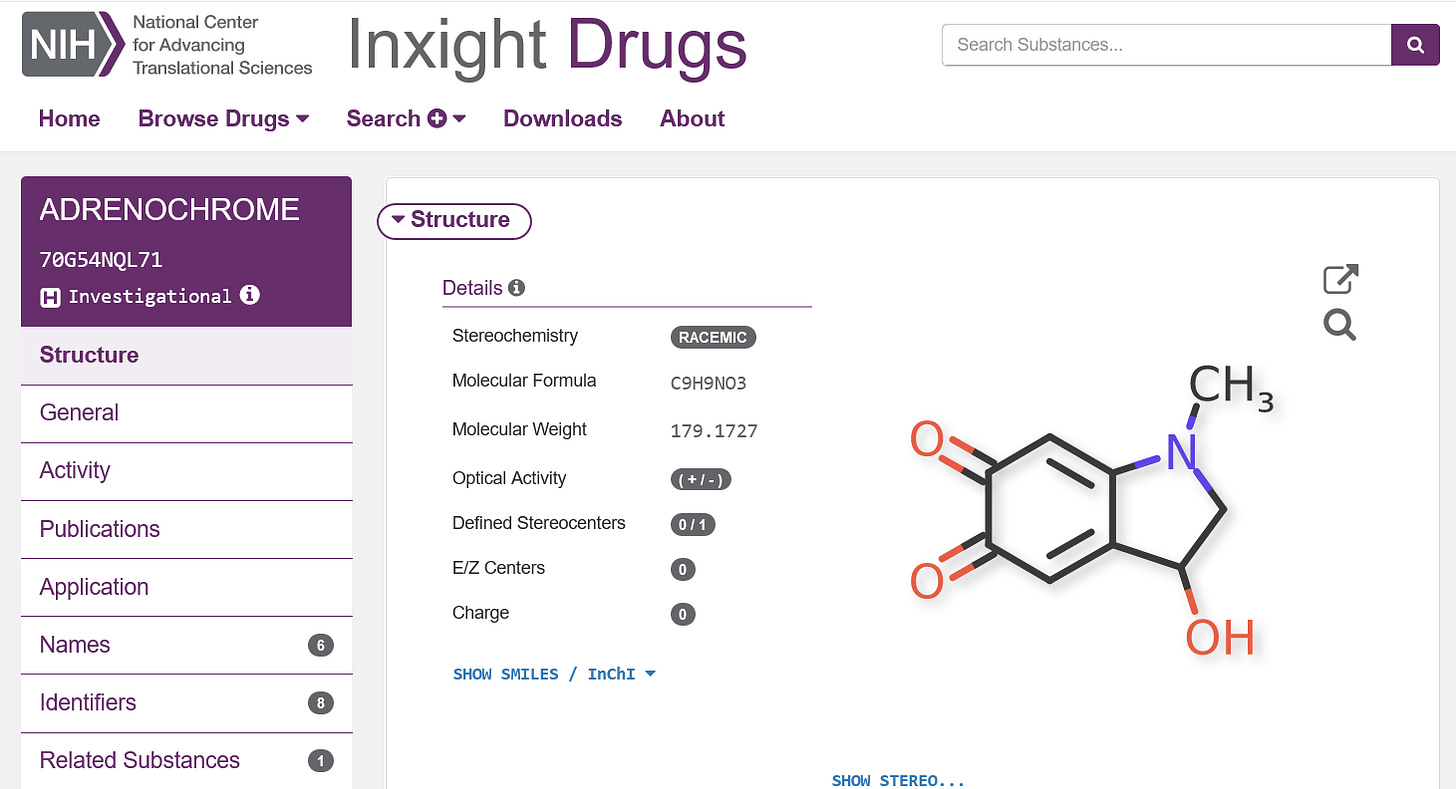Screen dimensions: 1456x789
Task: Click info icon next to Details
Action: (x=516, y=288)
